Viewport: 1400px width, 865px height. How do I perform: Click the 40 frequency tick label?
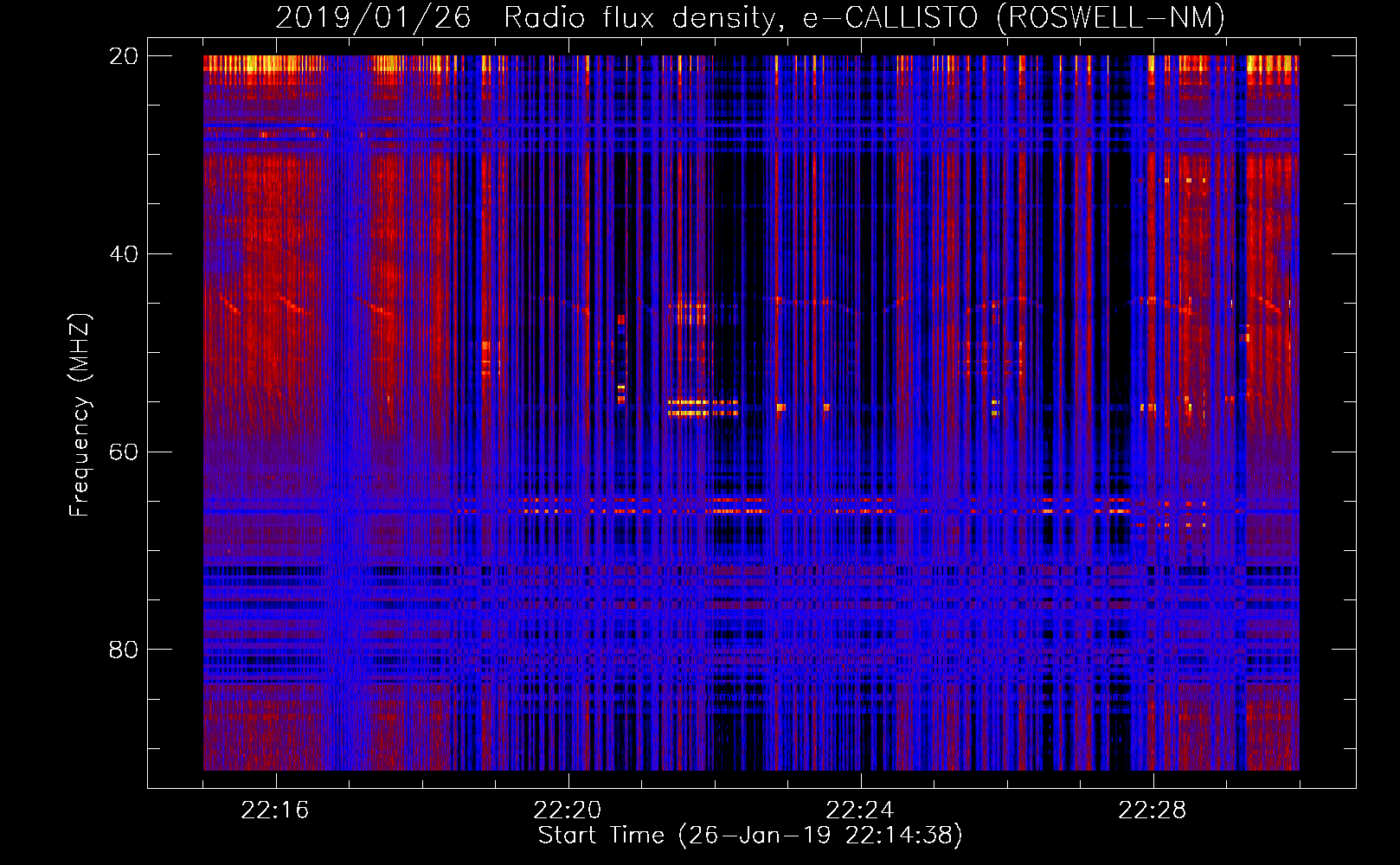124,254
